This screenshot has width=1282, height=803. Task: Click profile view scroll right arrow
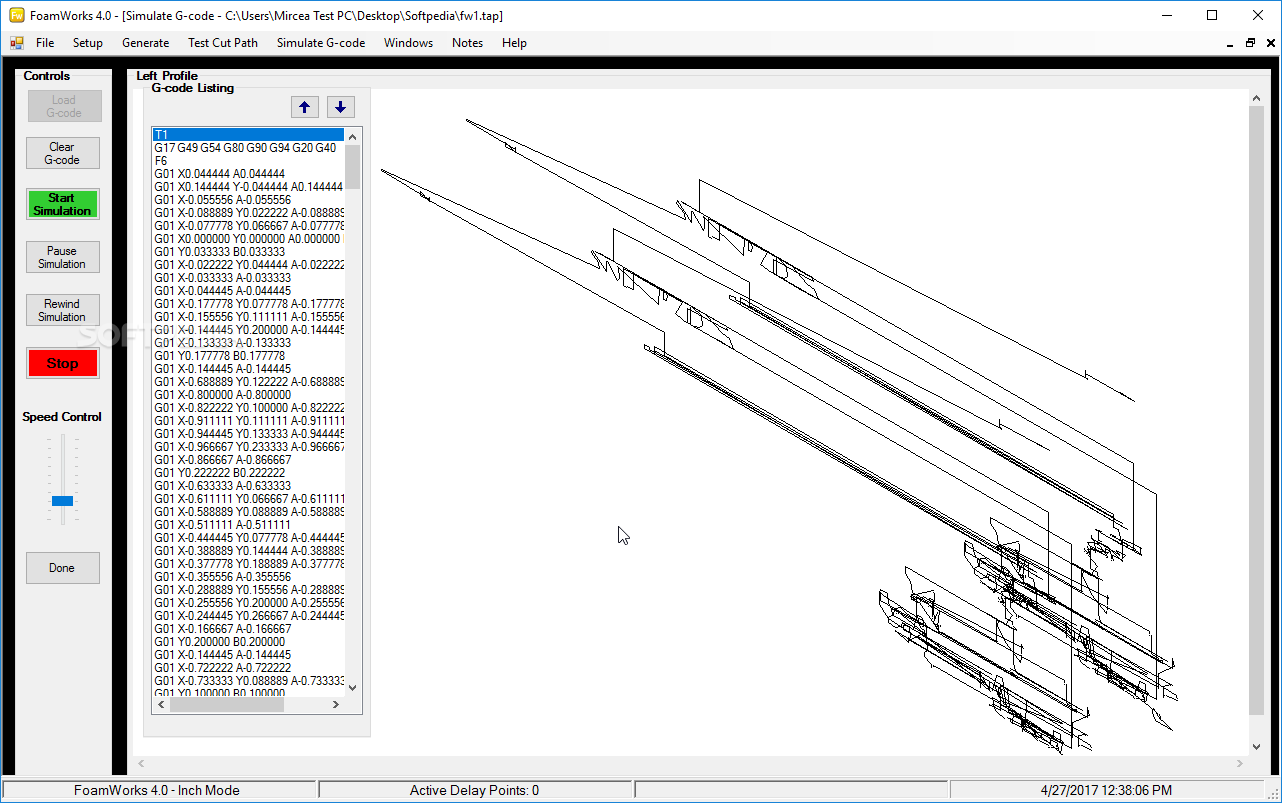(1241, 764)
